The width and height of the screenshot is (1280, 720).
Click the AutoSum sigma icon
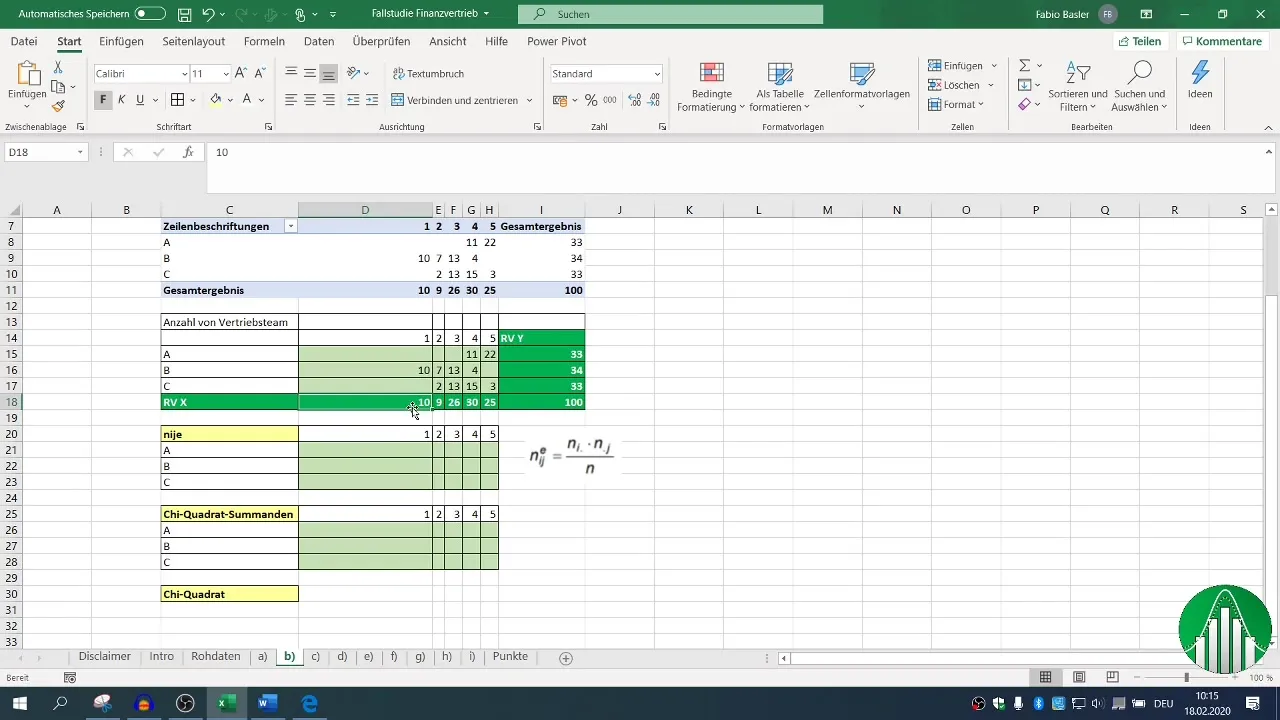point(1024,66)
